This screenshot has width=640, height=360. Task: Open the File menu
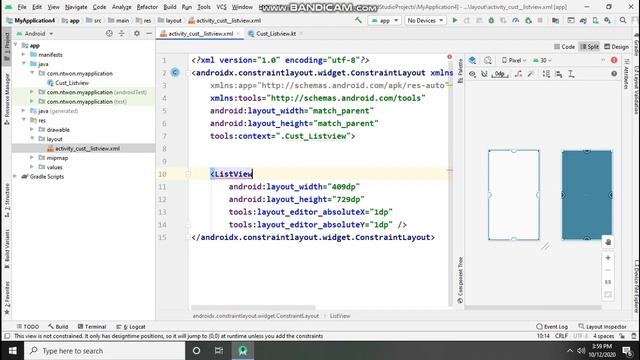[22, 7]
